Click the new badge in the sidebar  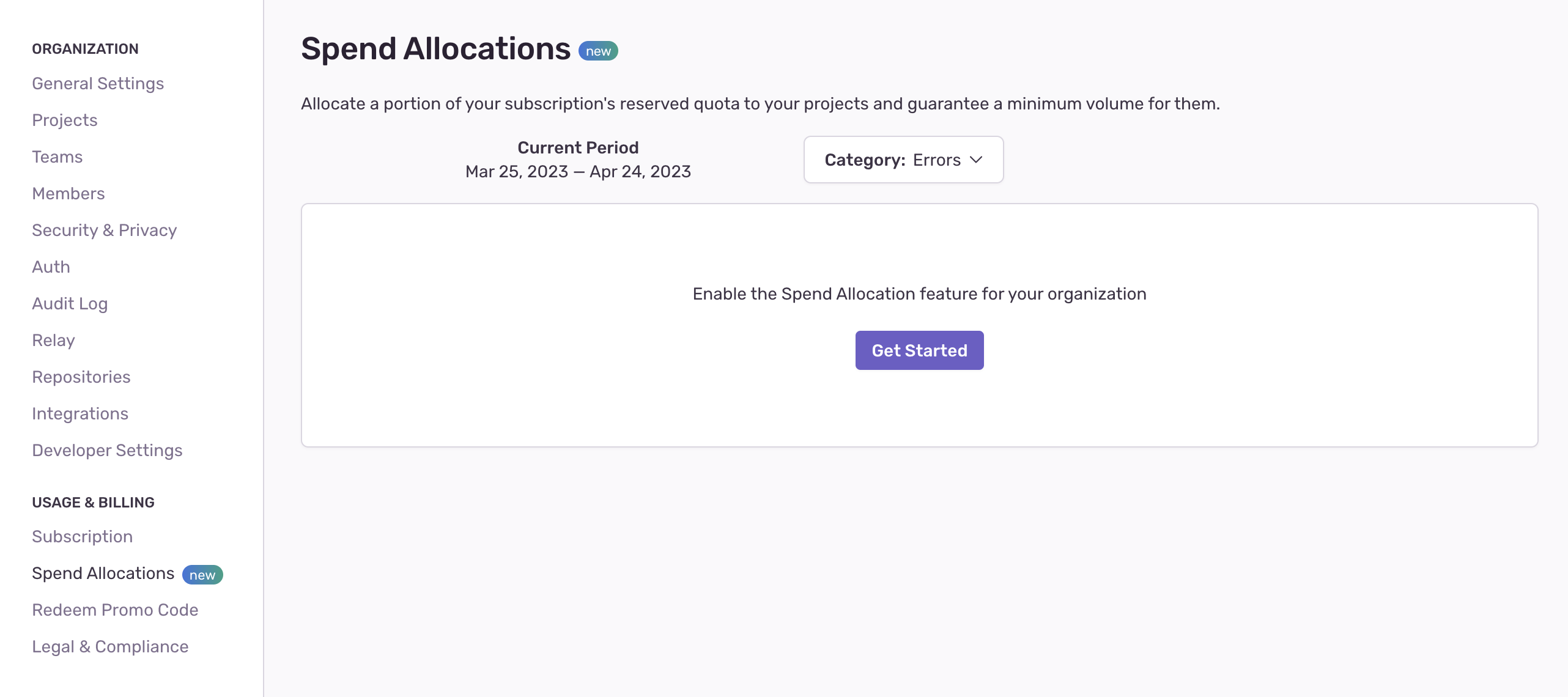[202, 575]
